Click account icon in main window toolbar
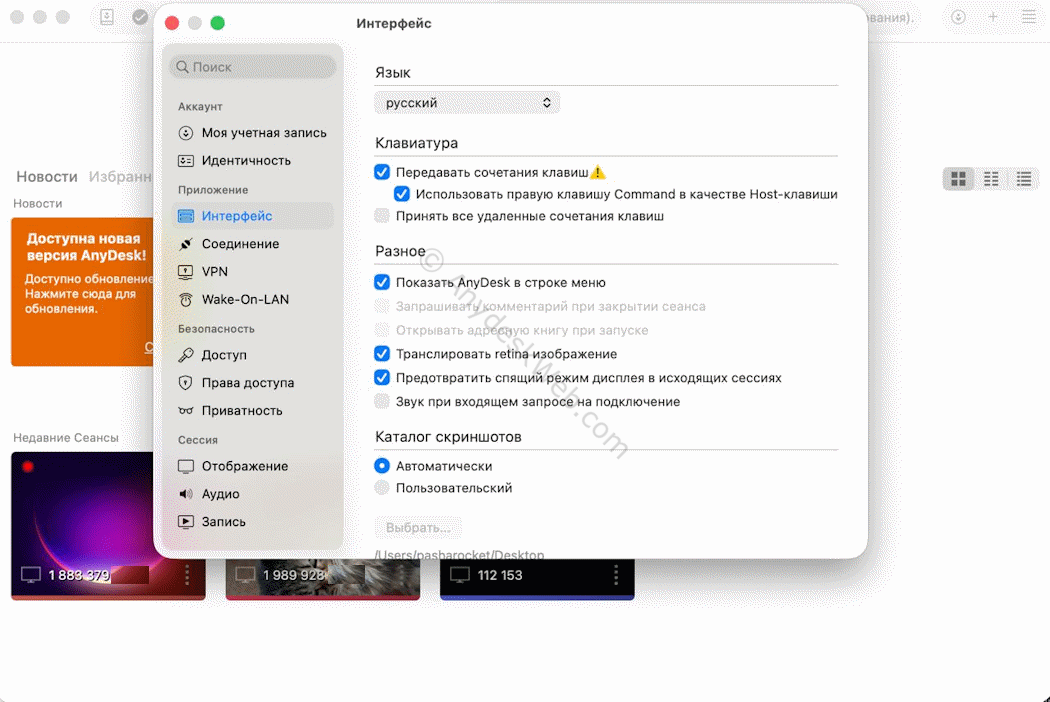 pyautogui.click(x=958, y=17)
